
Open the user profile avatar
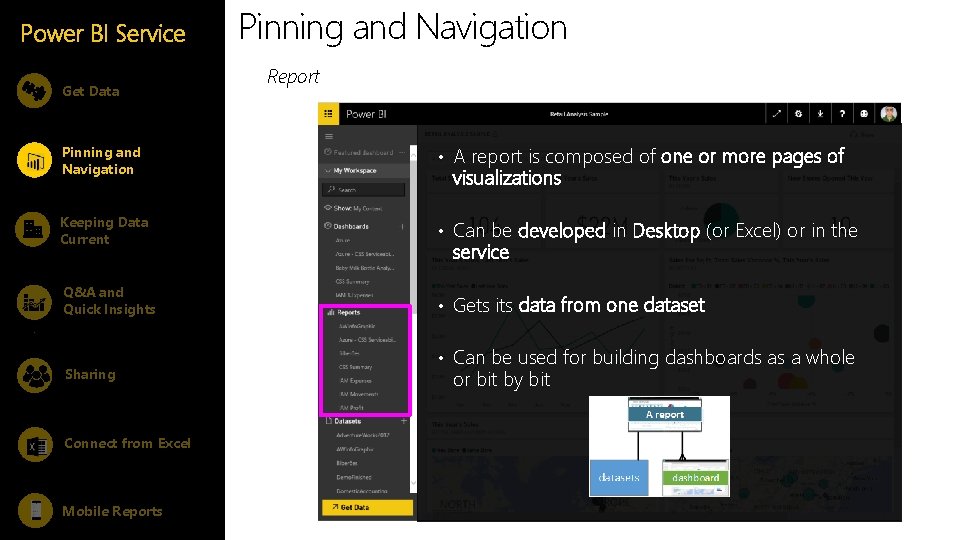[888, 114]
